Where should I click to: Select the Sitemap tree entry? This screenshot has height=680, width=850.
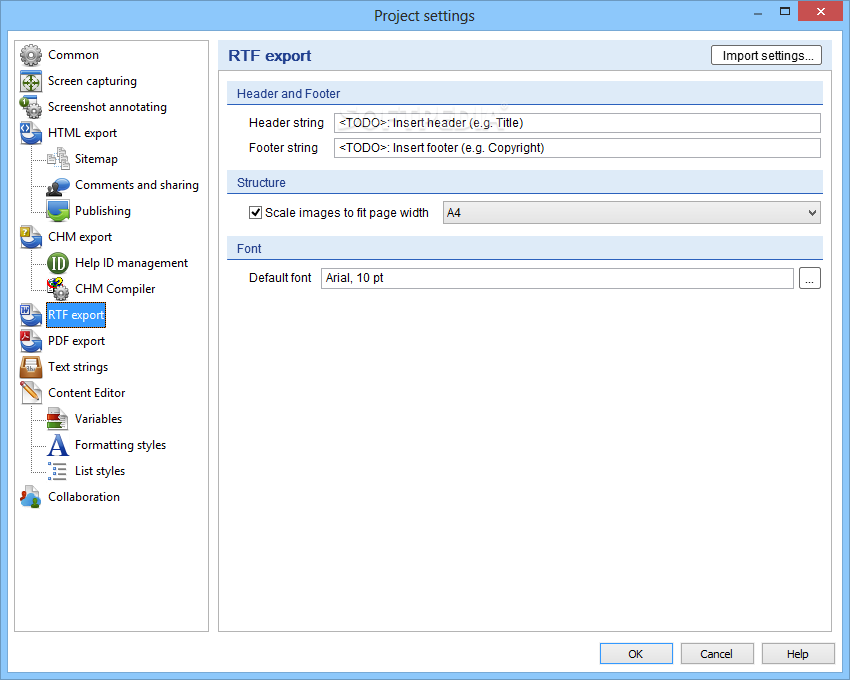click(96, 159)
